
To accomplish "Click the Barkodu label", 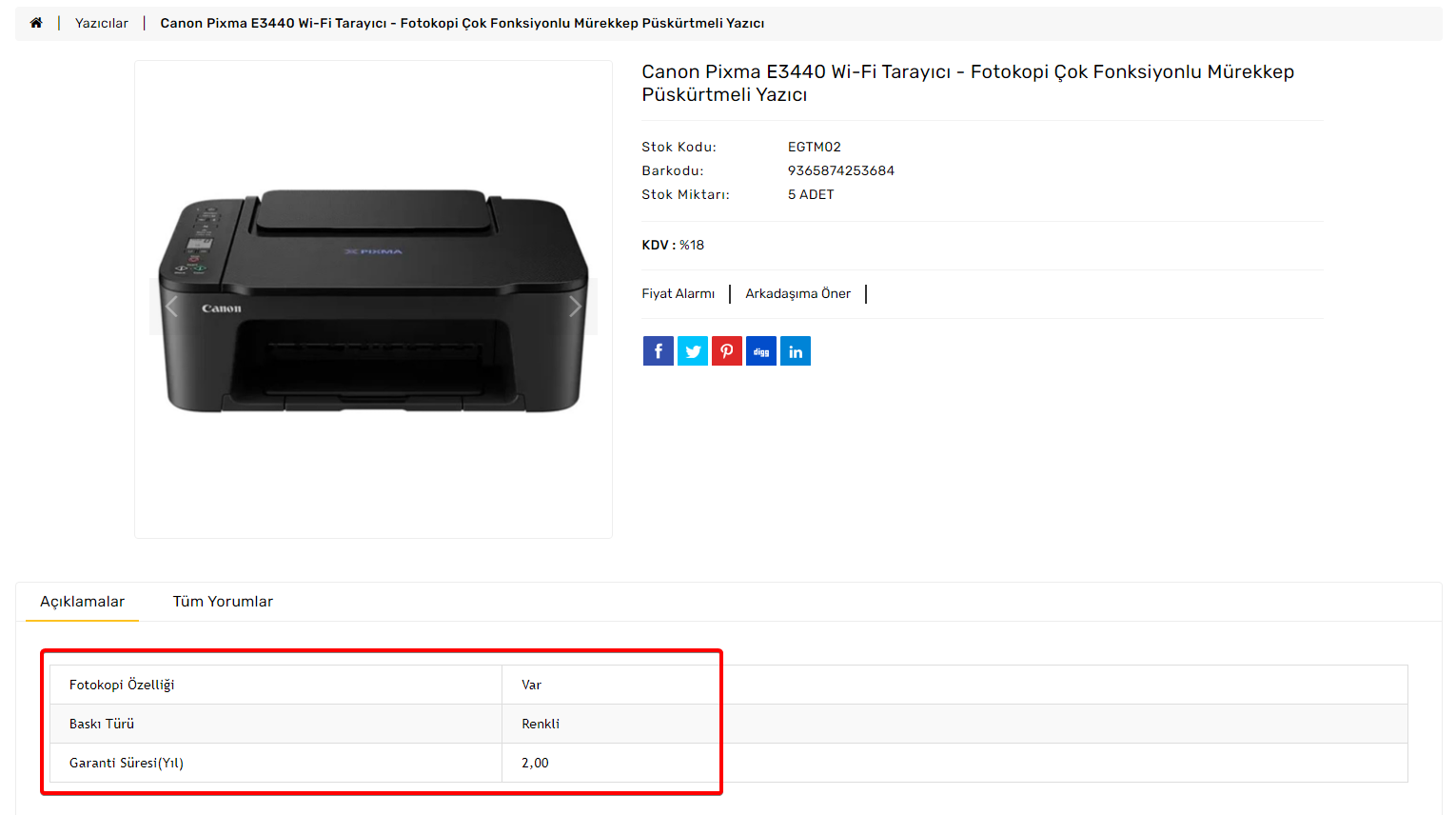I will (x=673, y=170).
